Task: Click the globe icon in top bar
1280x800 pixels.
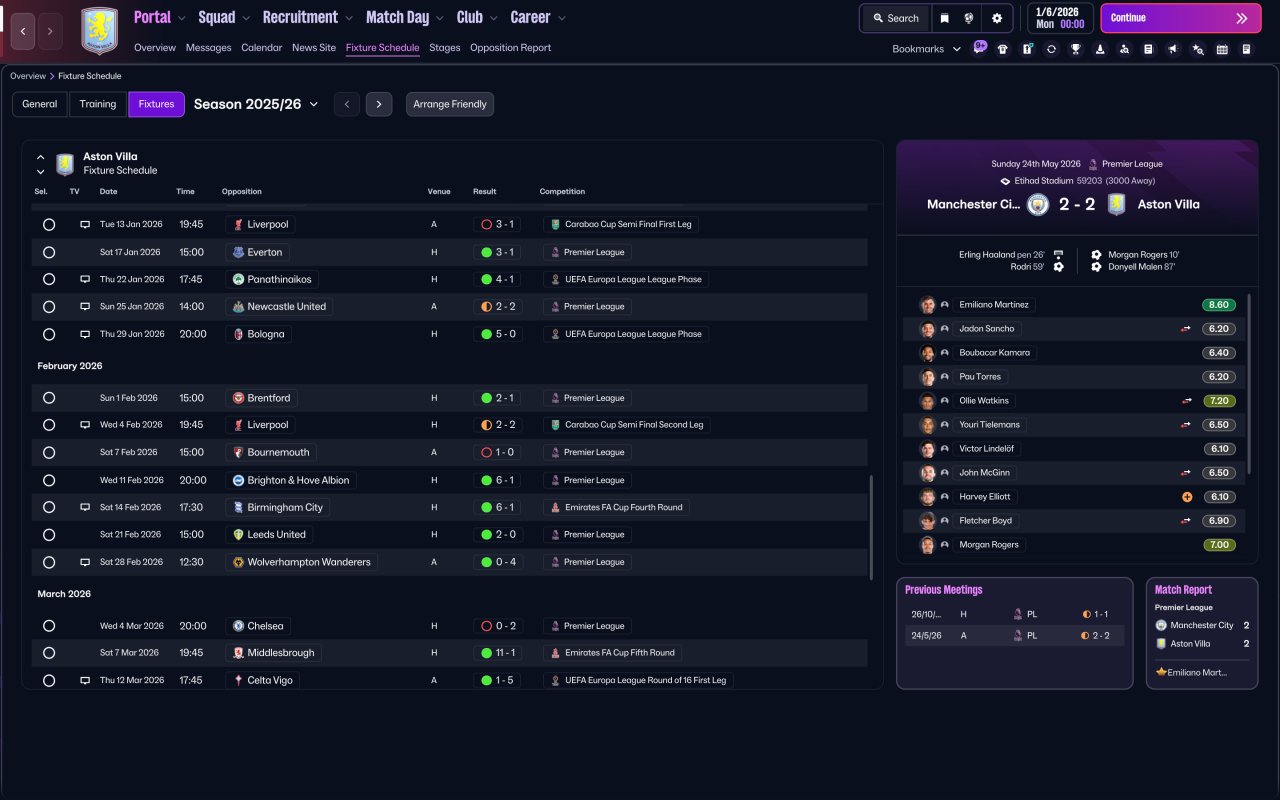Action: (969, 18)
